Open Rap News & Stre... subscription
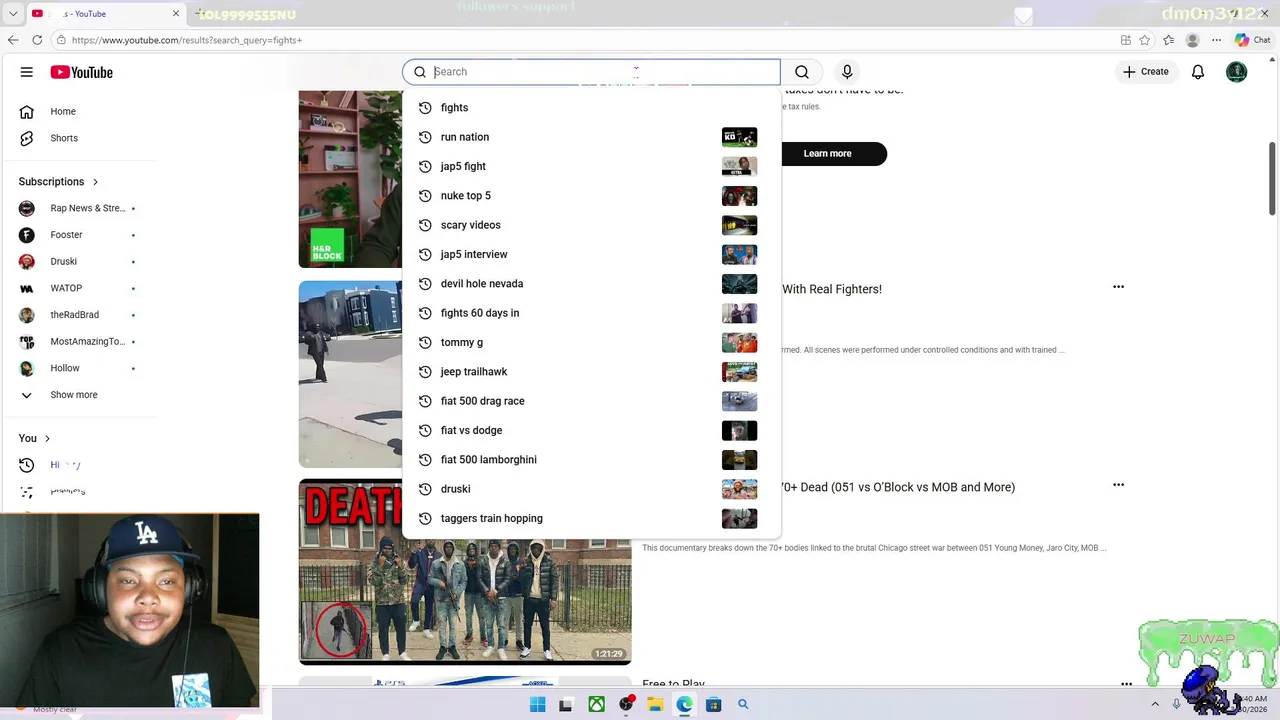 [78, 208]
